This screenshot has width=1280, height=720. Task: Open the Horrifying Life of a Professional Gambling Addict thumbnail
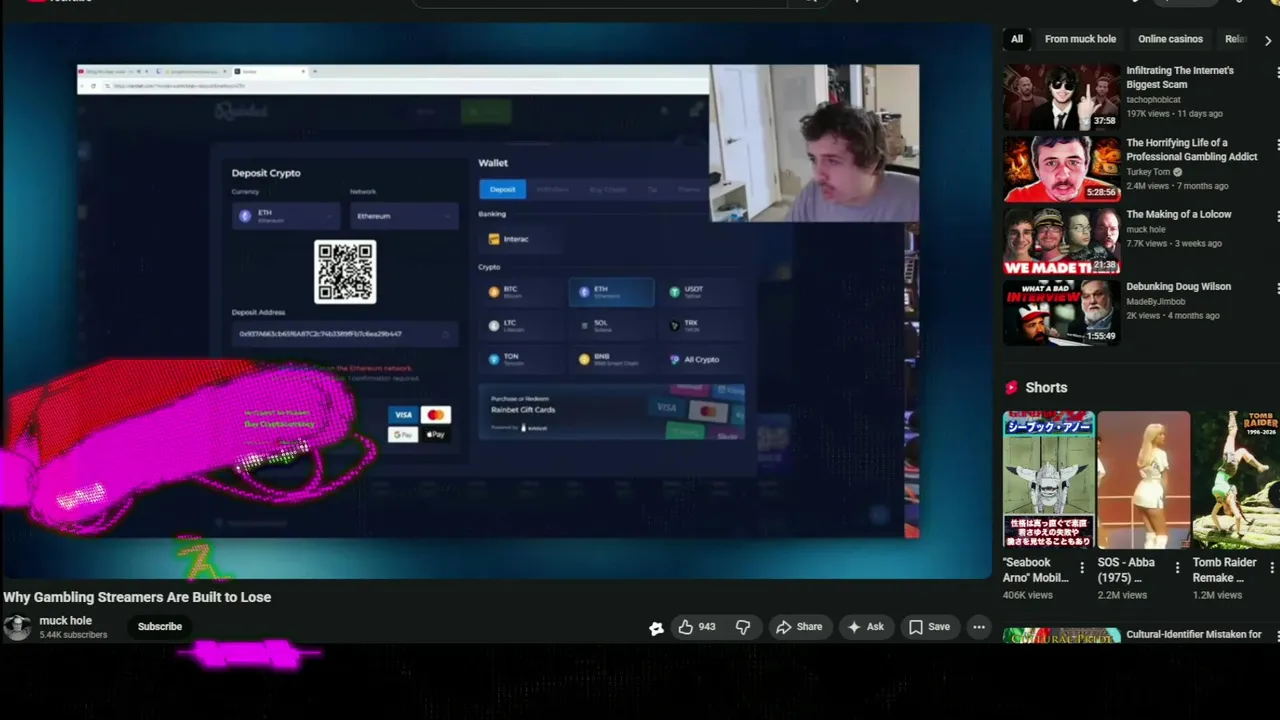pos(1062,169)
